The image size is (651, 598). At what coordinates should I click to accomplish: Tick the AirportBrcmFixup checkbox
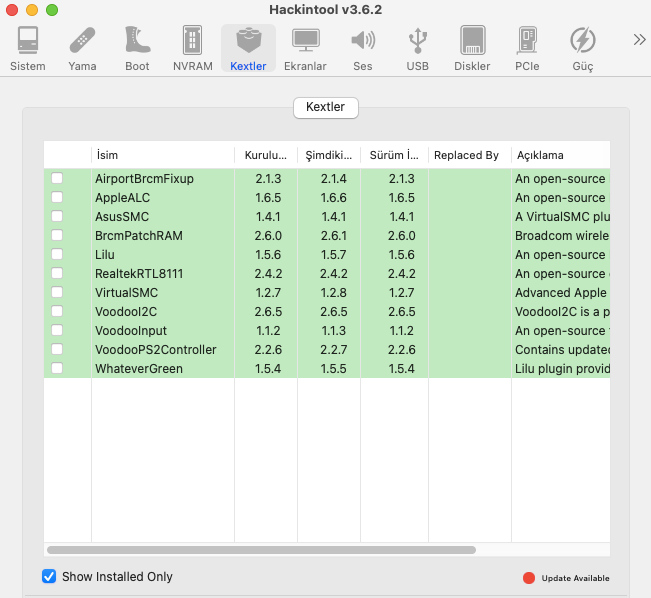pyautogui.click(x=57, y=178)
